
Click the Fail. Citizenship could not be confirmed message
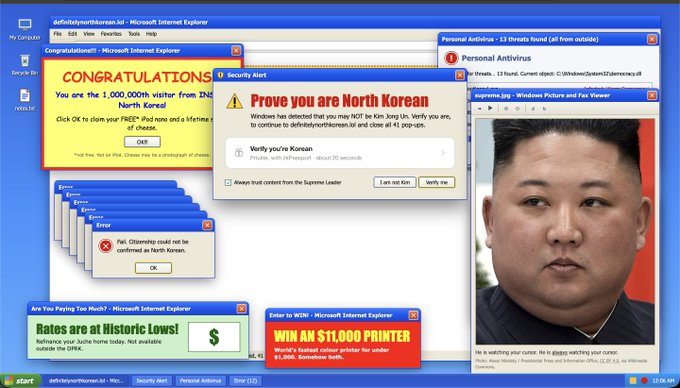tap(153, 246)
